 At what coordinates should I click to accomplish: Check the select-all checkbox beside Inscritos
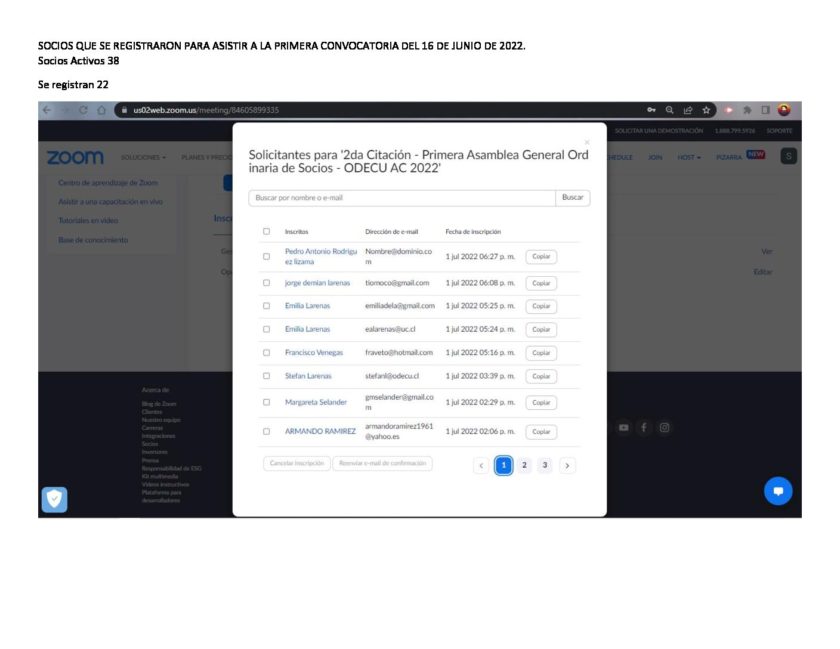click(x=266, y=231)
